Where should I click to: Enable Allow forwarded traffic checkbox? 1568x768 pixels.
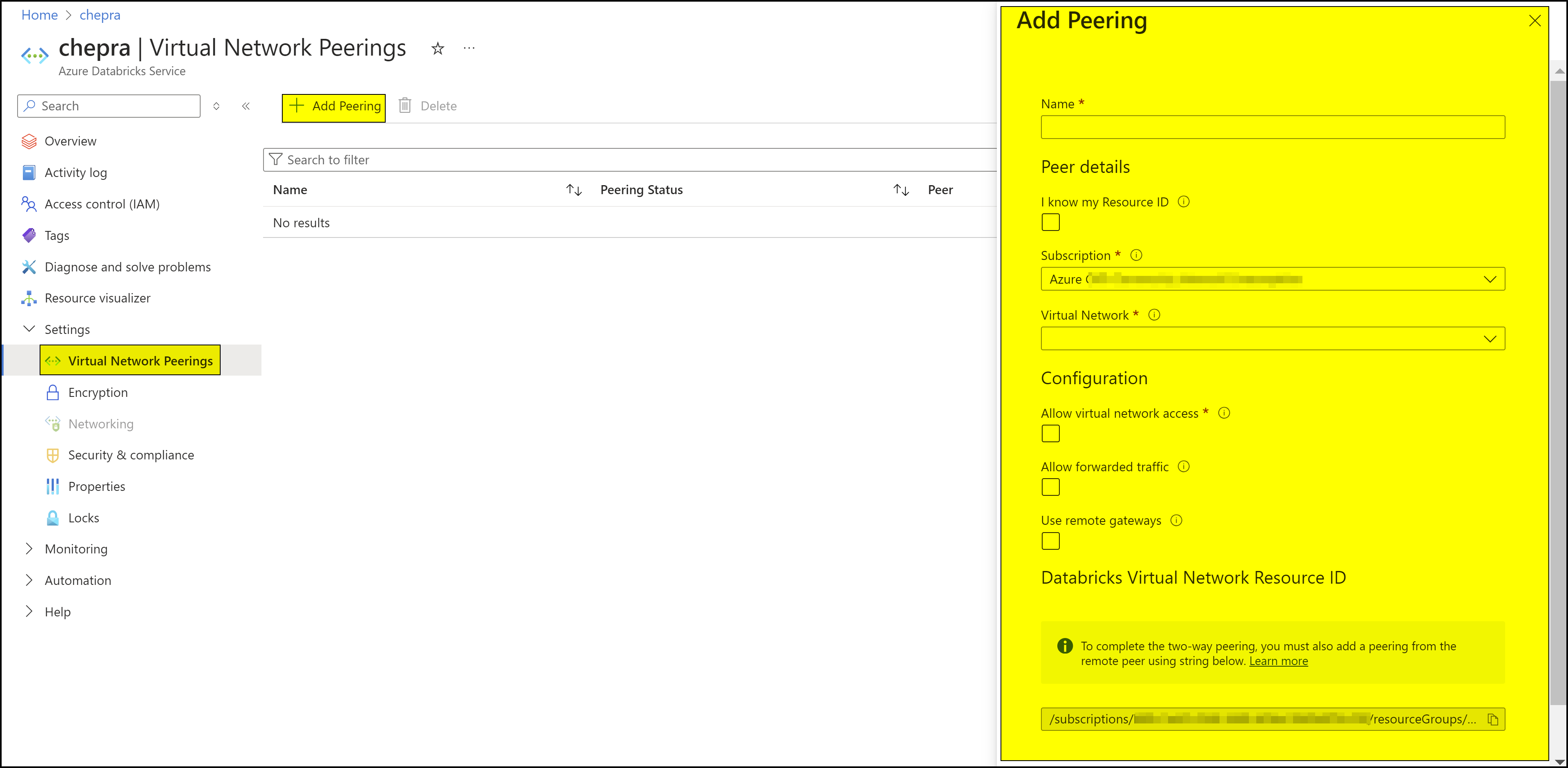(1050, 487)
